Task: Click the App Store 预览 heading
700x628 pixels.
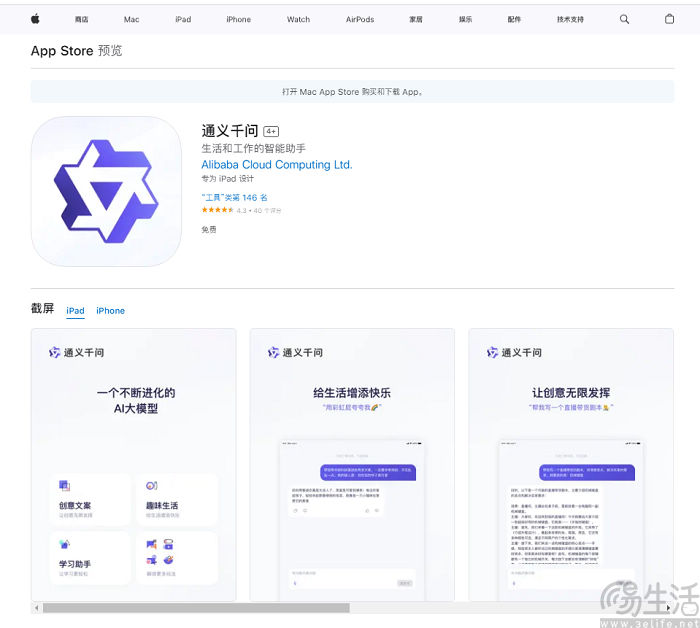Action: tap(76, 51)
